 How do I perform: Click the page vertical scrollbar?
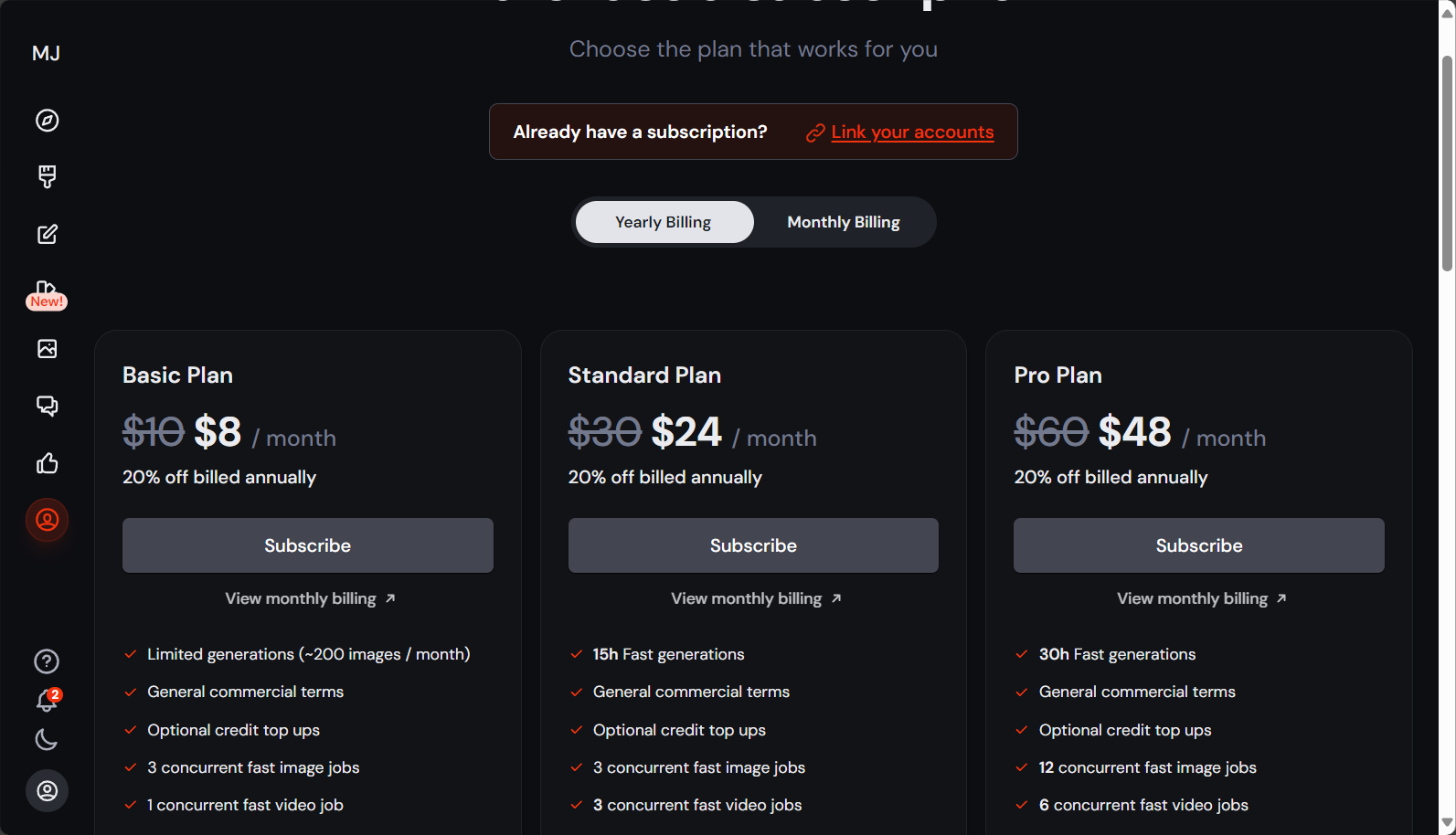click(x=1447, y=164)
